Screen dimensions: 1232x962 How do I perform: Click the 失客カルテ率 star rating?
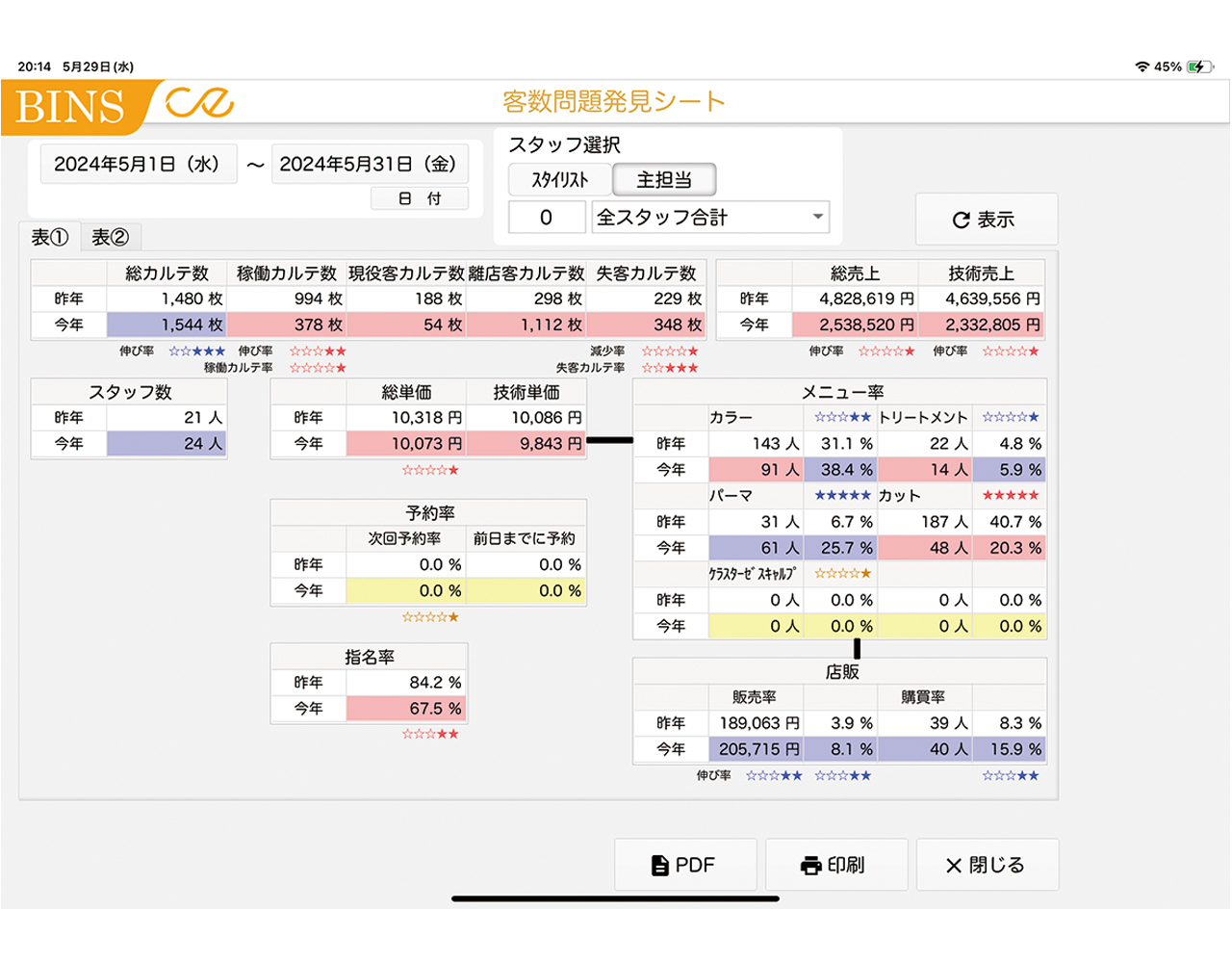(x=670, y=368)
